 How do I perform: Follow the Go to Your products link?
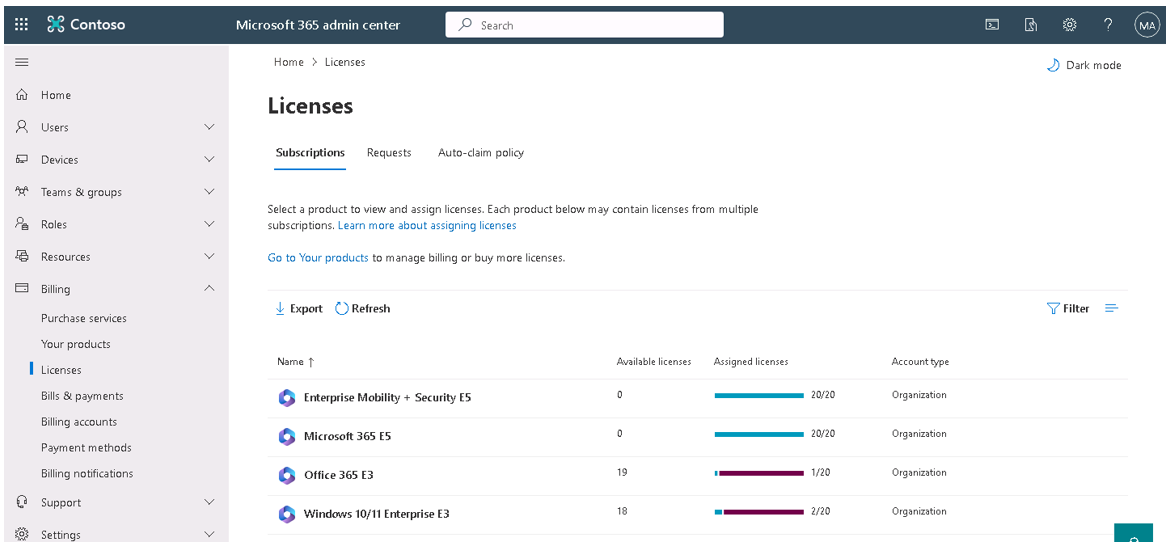[x=318, y=258]
